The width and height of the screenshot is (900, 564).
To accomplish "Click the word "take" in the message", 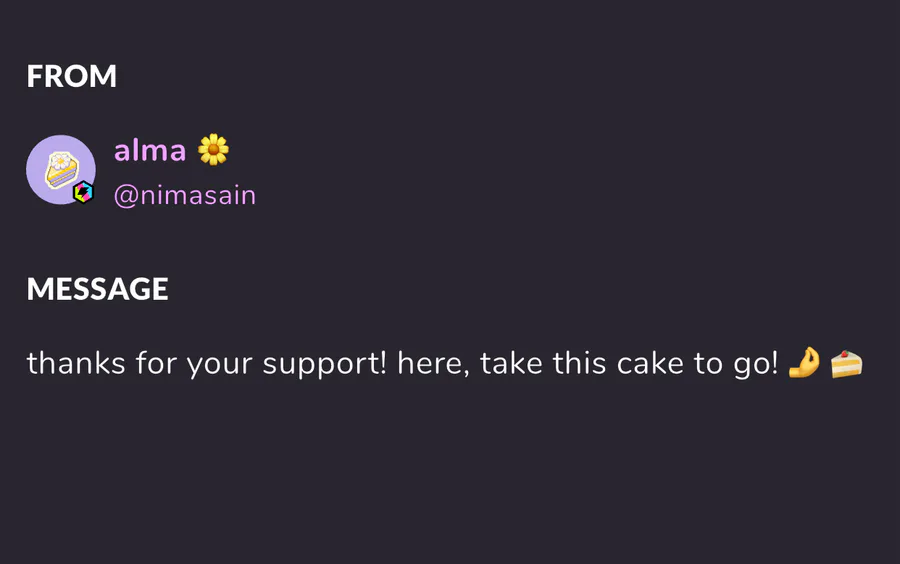I will coord(511,363).
